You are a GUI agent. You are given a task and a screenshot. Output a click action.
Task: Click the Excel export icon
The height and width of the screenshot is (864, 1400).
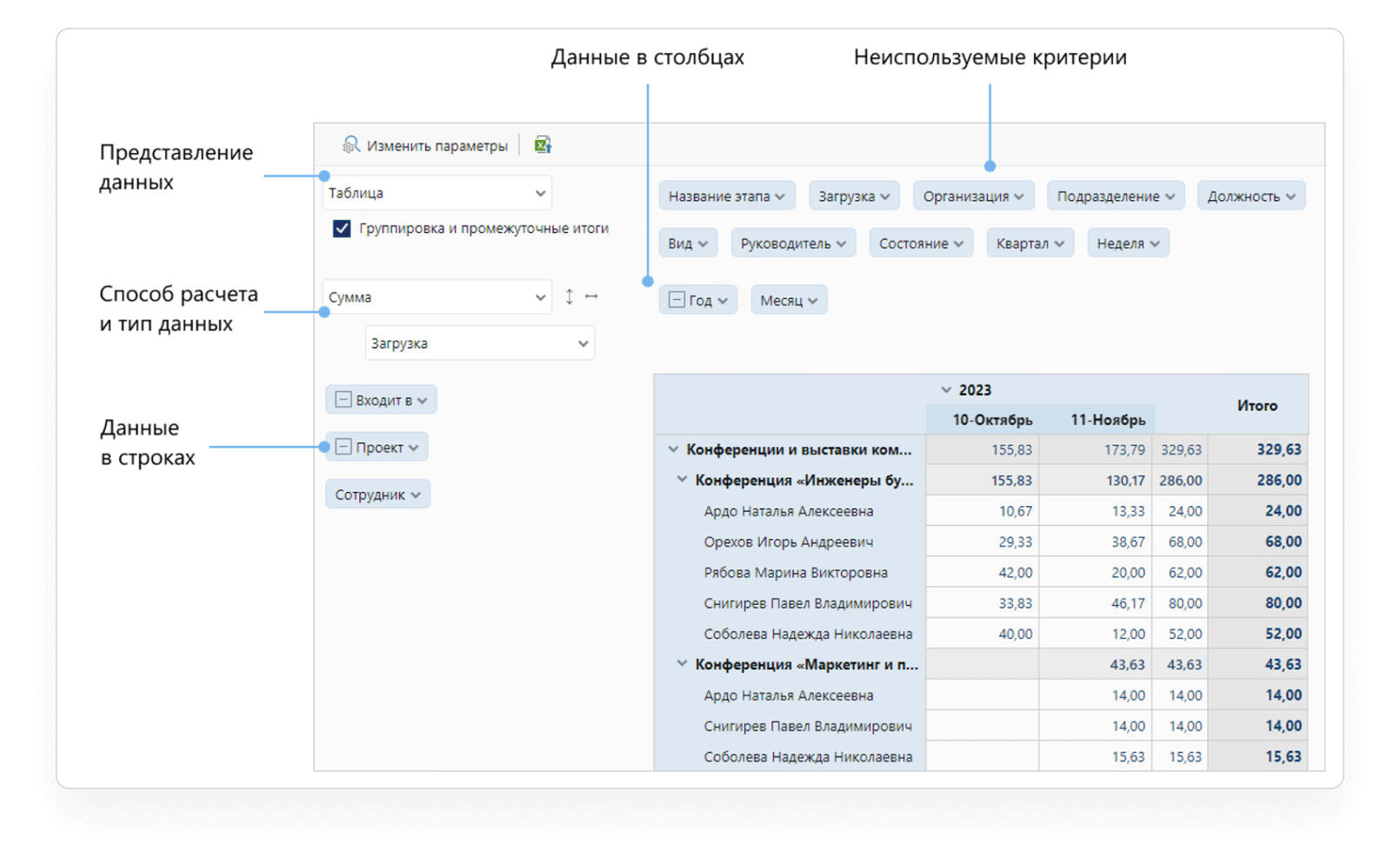pyautogui.click(x=543, y=145)
